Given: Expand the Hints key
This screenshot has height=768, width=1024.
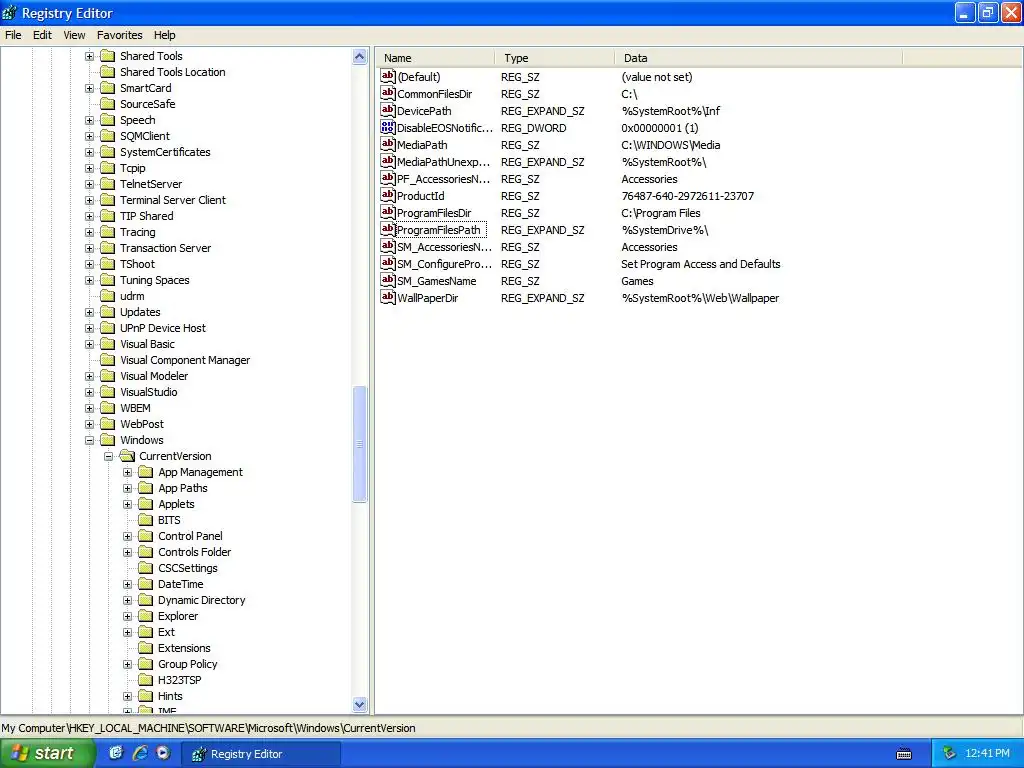Looking at the screenshot, I should point(127,696).
